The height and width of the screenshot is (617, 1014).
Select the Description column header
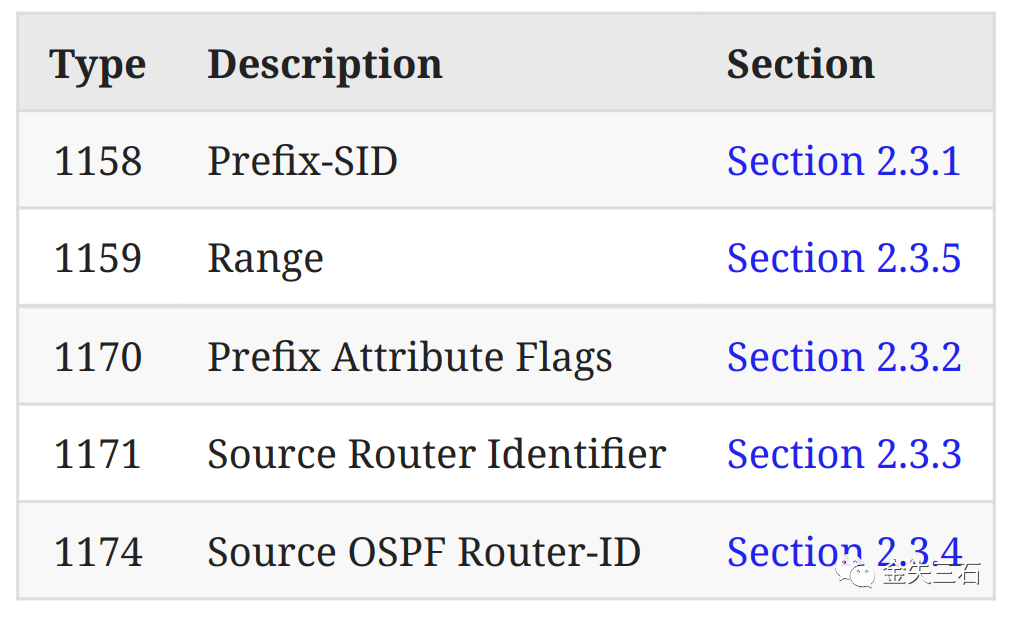[x=324, y=64]
